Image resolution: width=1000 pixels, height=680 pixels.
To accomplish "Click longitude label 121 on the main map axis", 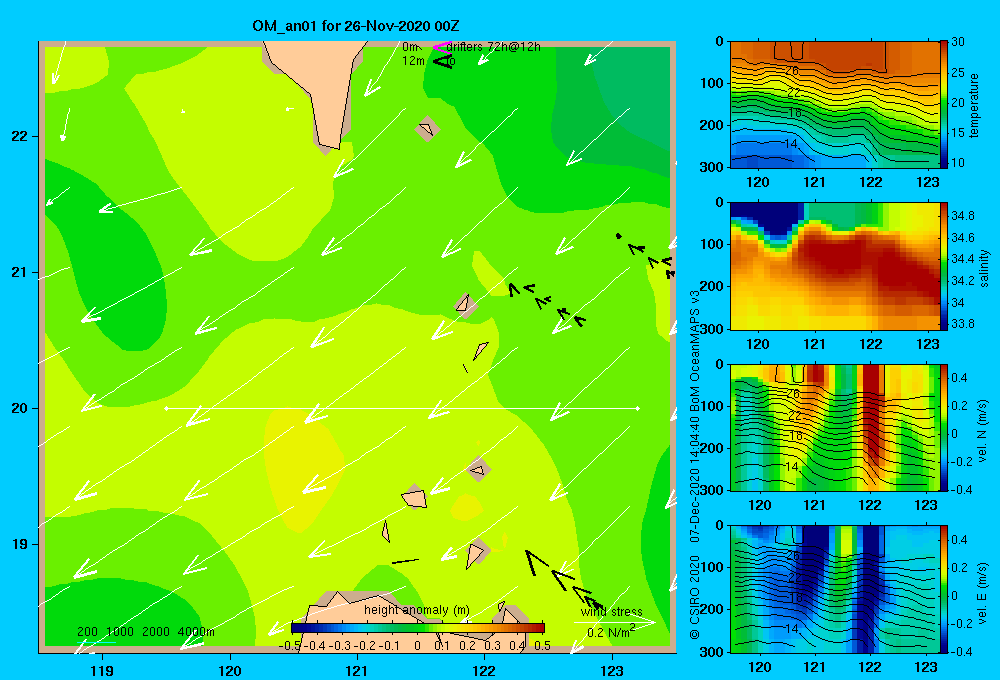I will (357, 670).
